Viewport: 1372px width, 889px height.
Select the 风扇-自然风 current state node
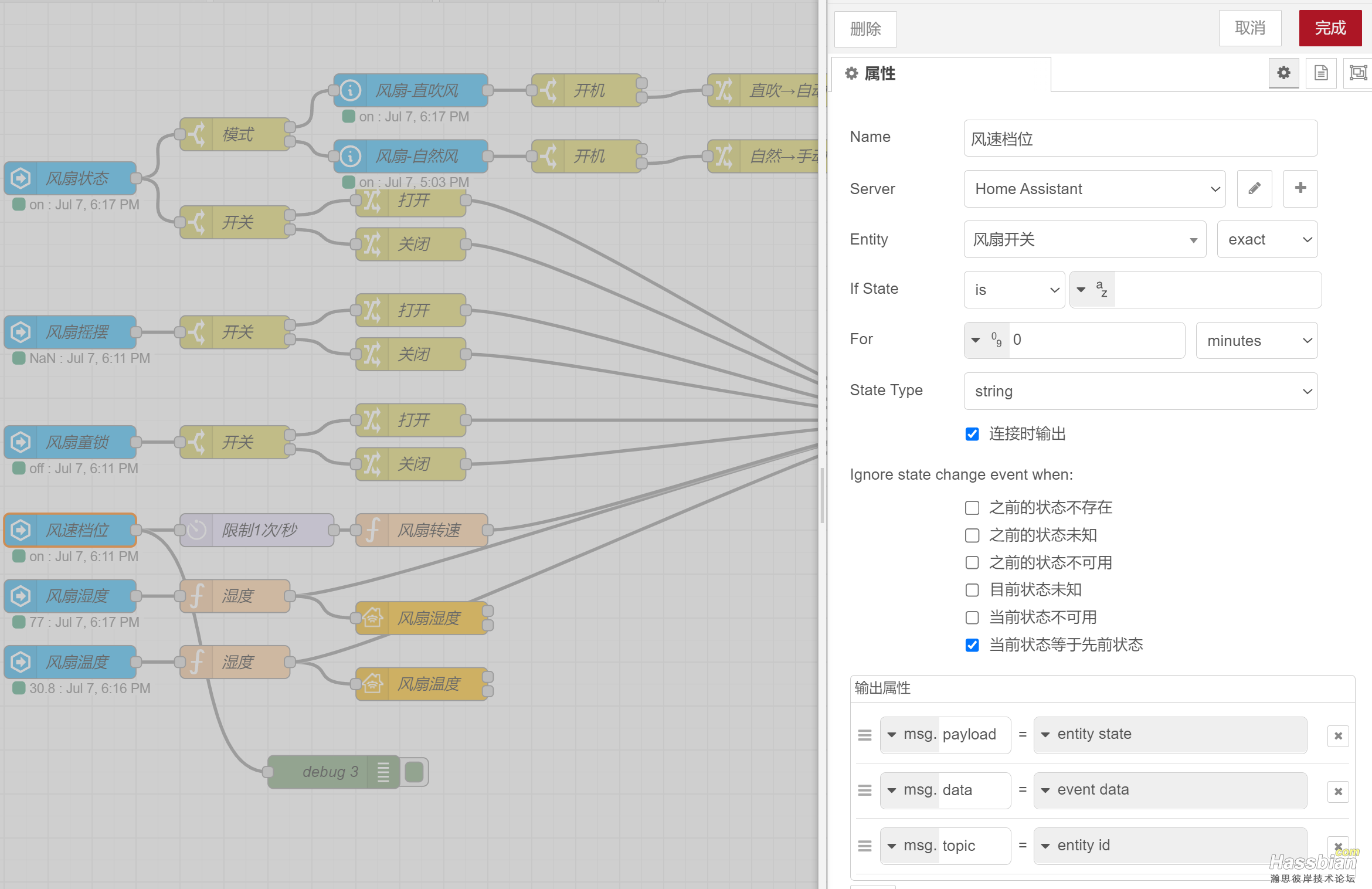[x=410, y=156]
